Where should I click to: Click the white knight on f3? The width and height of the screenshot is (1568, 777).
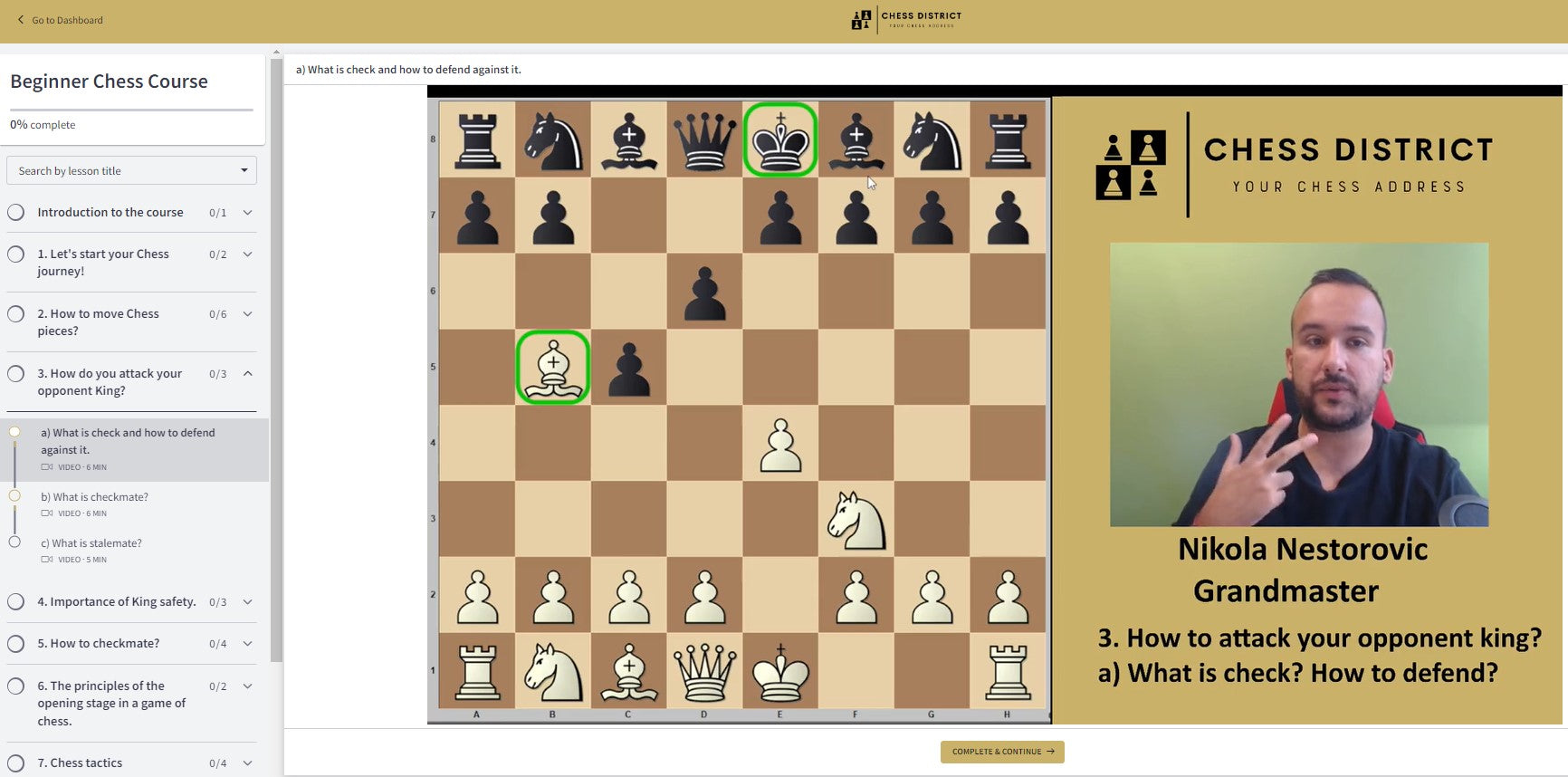(x=856, y=519)
